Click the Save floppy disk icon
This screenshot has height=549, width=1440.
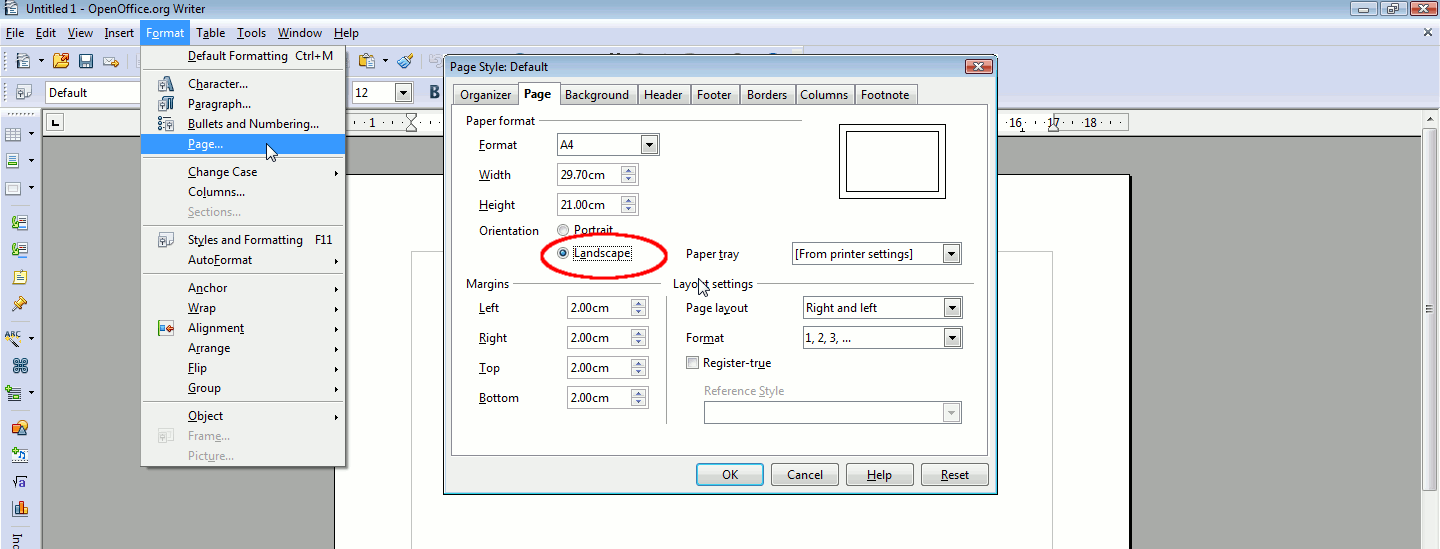[x=86, y=61]
